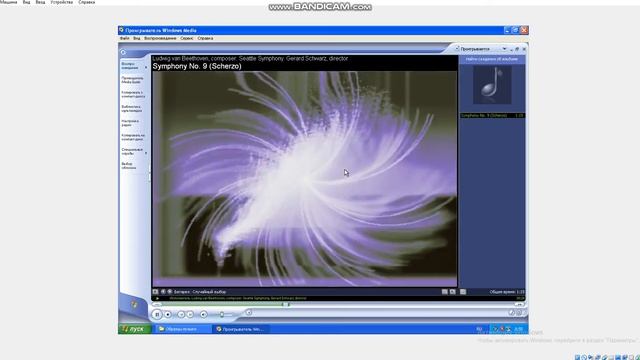
Task: Switch to the next visualization
Action: (170, 292)
